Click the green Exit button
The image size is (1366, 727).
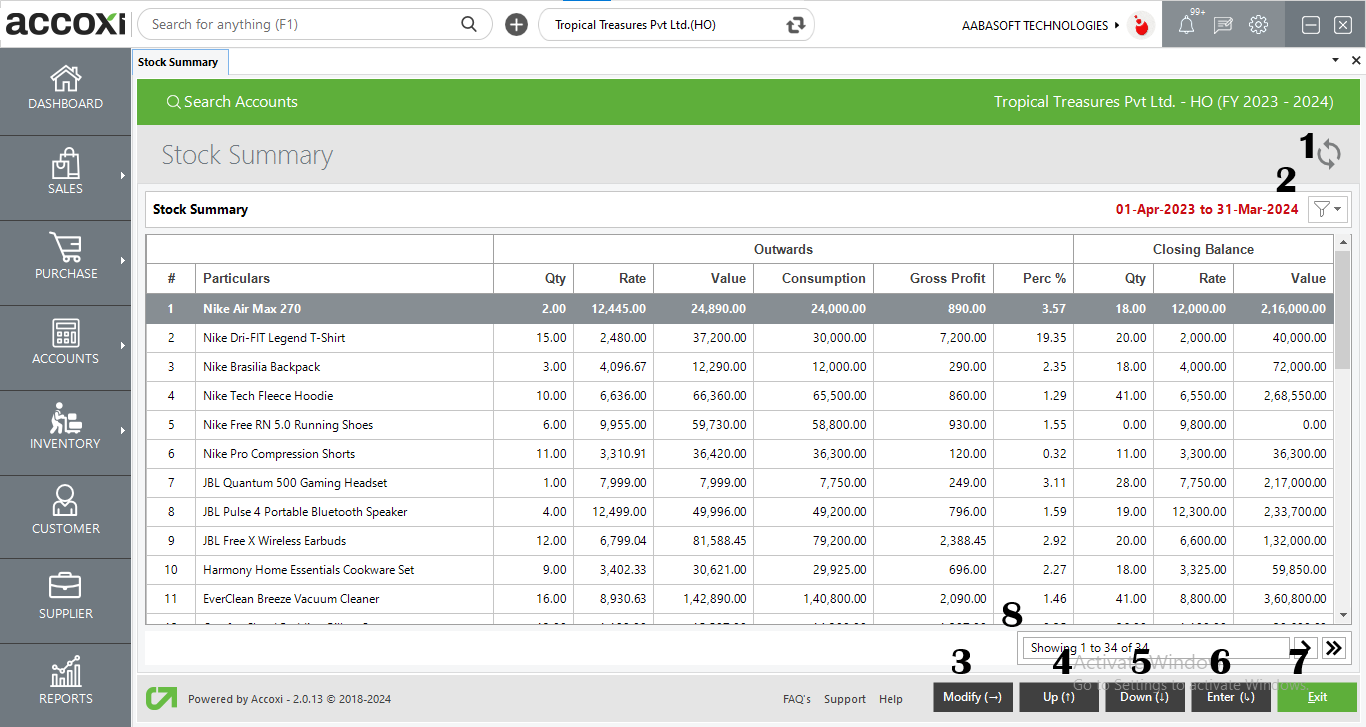pos(1316,697)
